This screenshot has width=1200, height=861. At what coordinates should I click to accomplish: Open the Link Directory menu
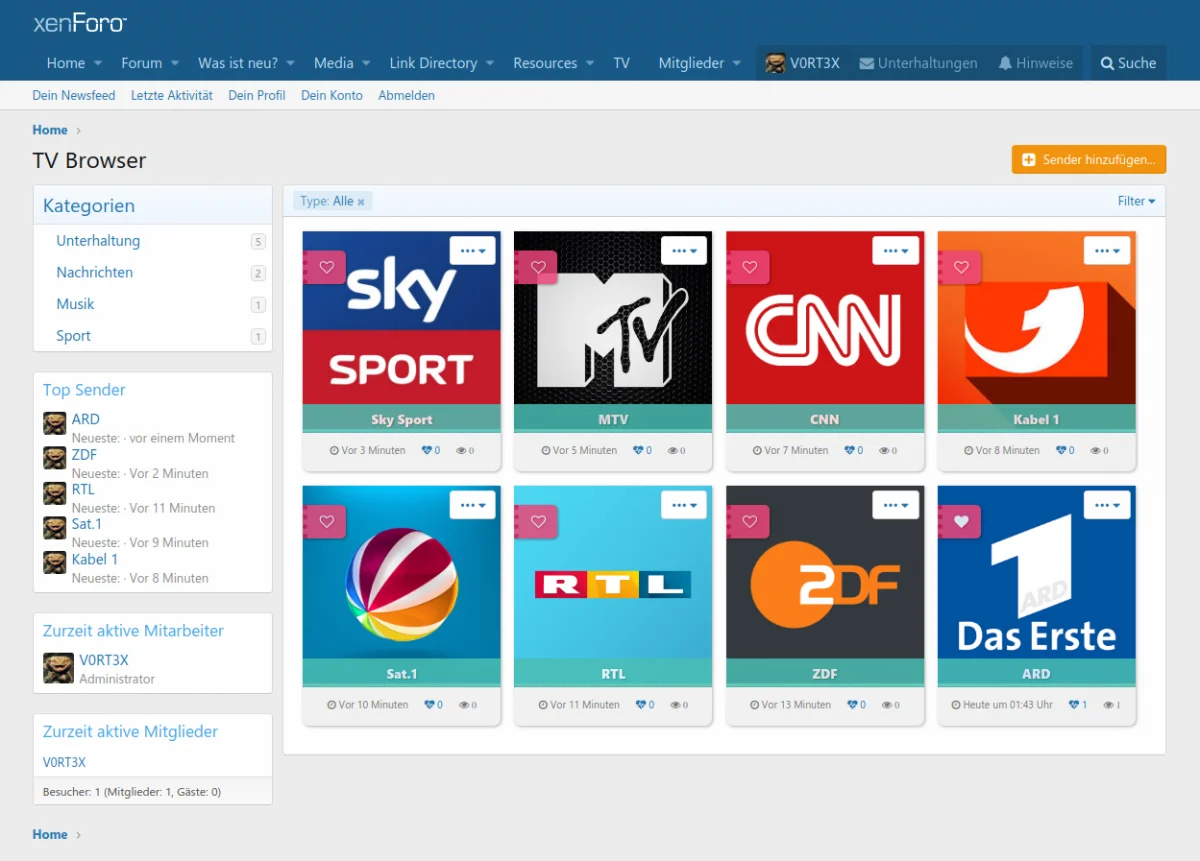click(x=433, y=63)
